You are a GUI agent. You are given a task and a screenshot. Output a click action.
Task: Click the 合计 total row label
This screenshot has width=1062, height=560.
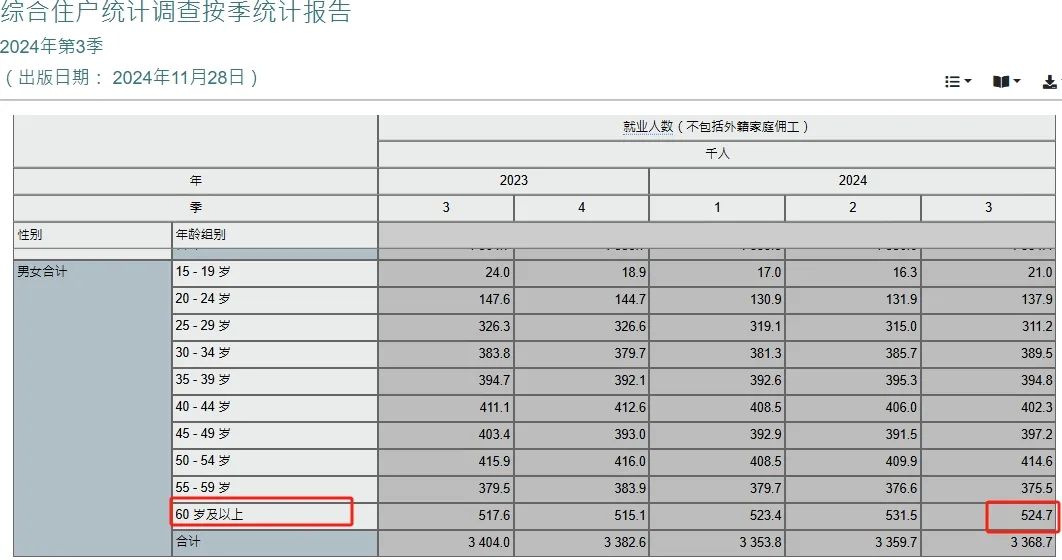[190, 542]
